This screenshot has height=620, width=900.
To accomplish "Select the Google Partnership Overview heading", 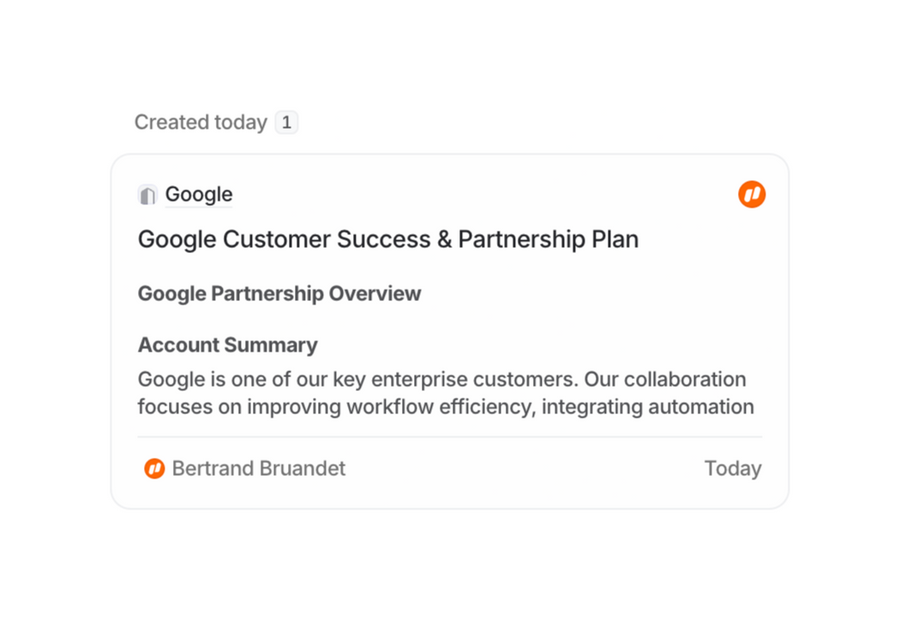I will coord(279,294).
